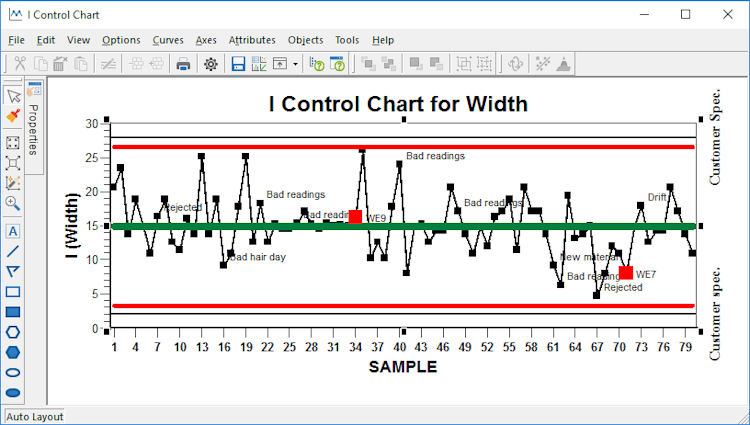
Task: Select the red WE9 flagged point marker
Action: [x=355, y=217]
